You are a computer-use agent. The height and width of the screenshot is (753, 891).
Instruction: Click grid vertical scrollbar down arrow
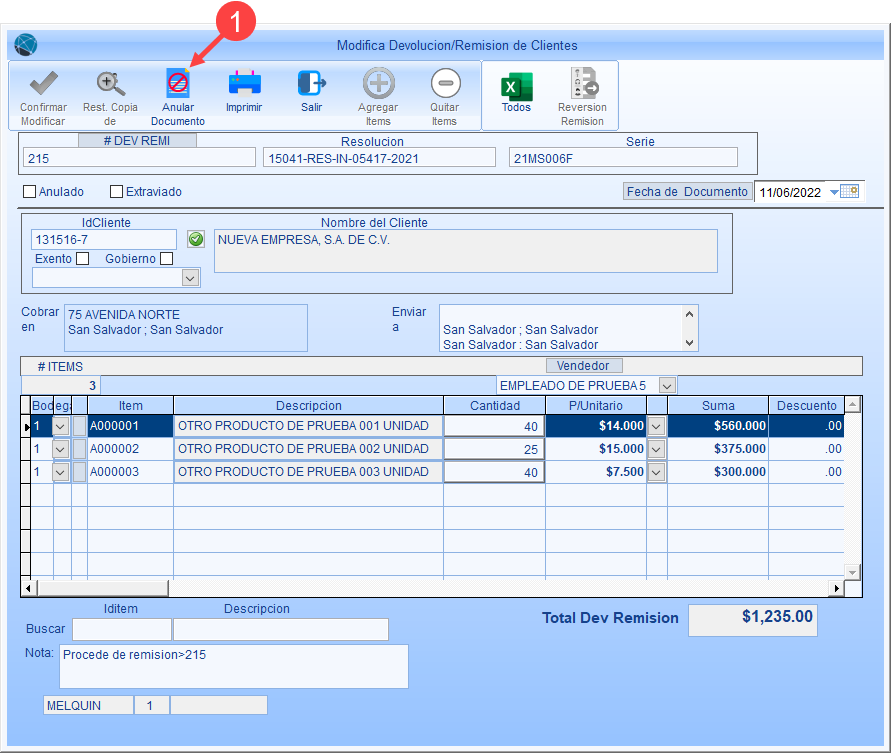852,572
